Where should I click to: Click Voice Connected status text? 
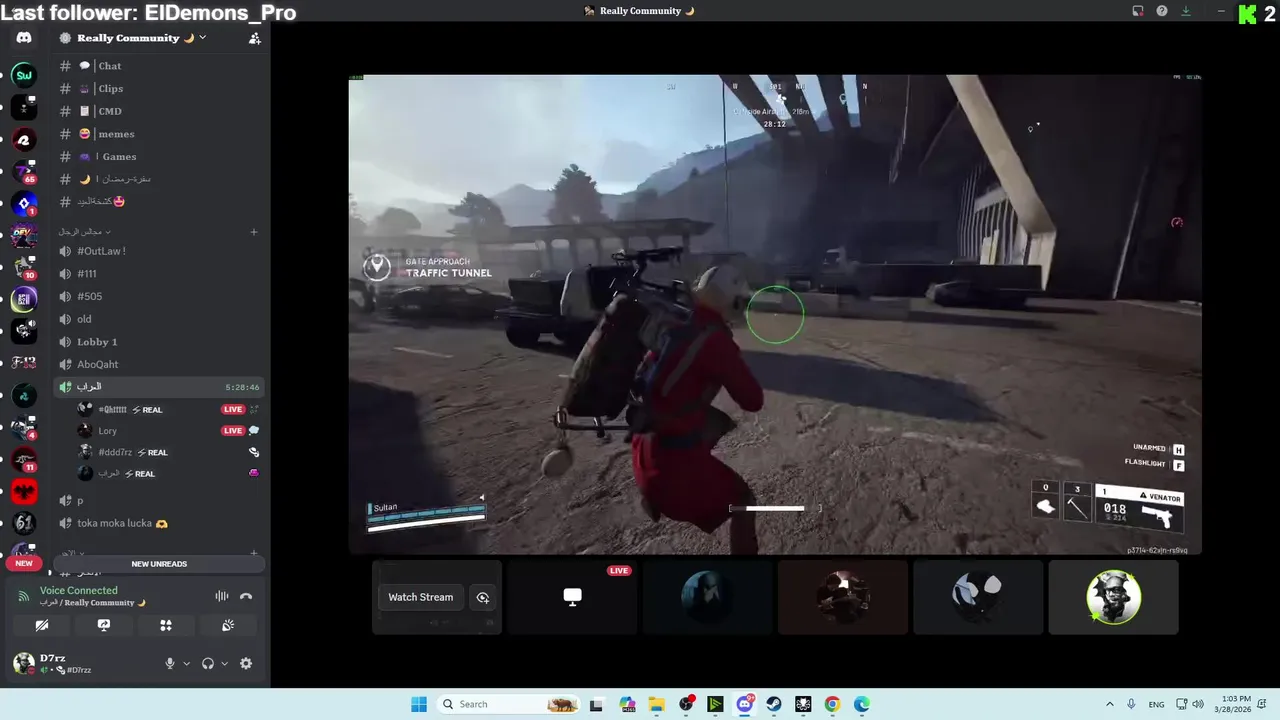79,591
